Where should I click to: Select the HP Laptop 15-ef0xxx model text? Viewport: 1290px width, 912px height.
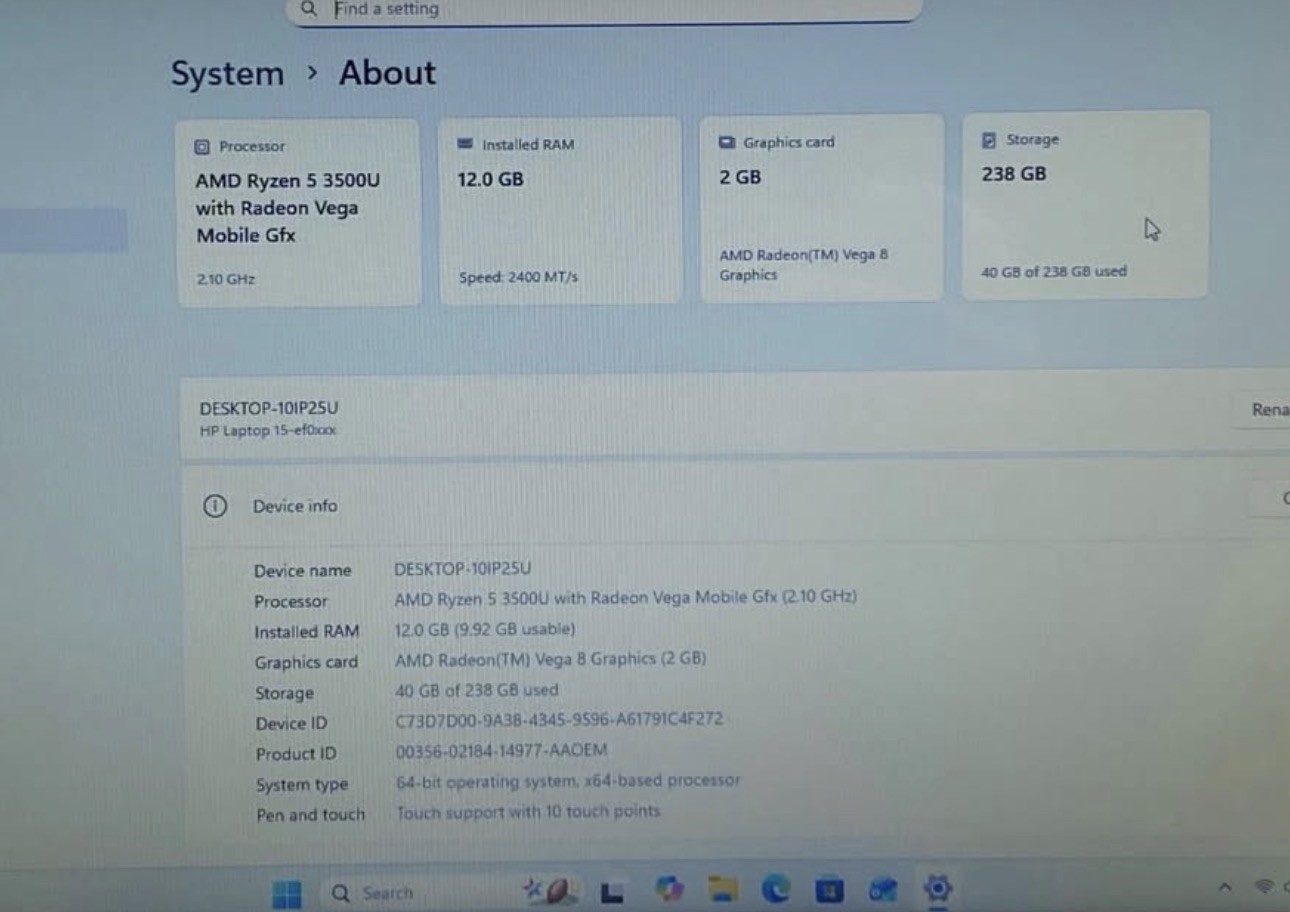pyautogui.click(x=268, y=431)
